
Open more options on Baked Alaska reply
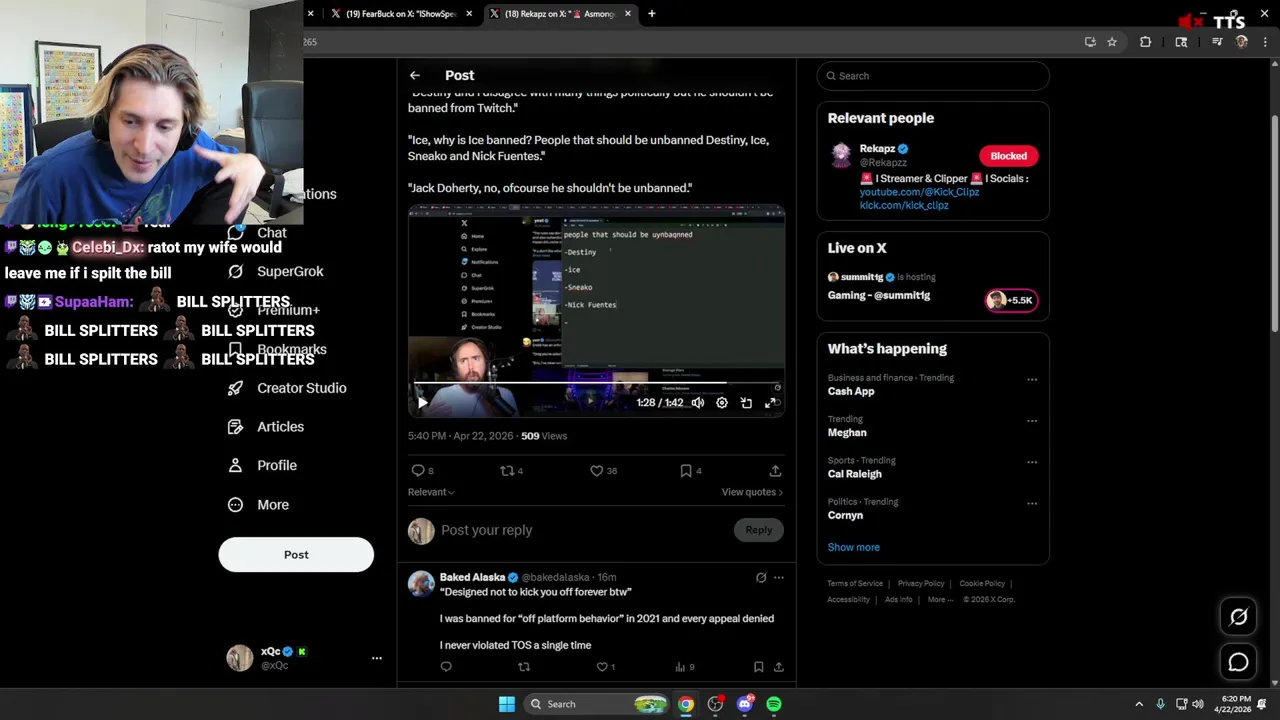tap(779, 577)
